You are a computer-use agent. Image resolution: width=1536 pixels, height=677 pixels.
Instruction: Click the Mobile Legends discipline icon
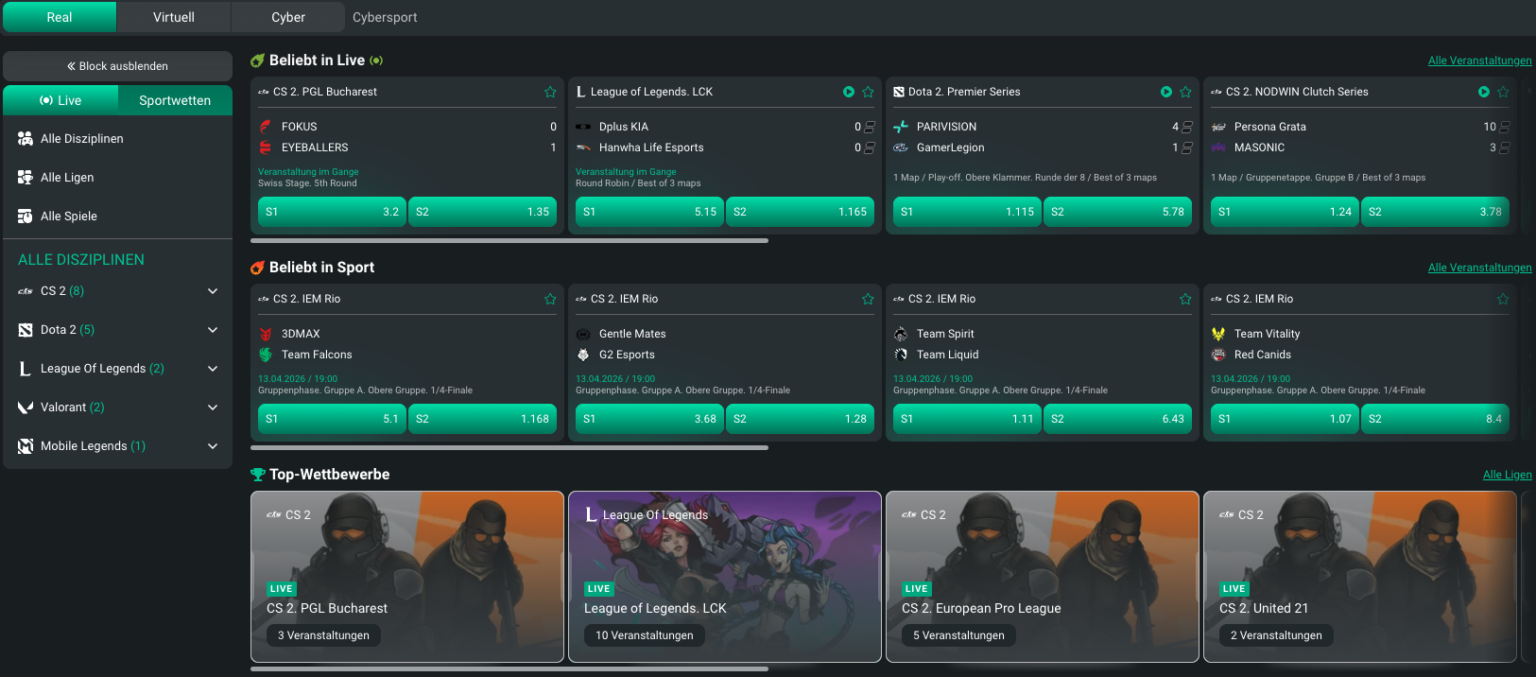(26, 446)
